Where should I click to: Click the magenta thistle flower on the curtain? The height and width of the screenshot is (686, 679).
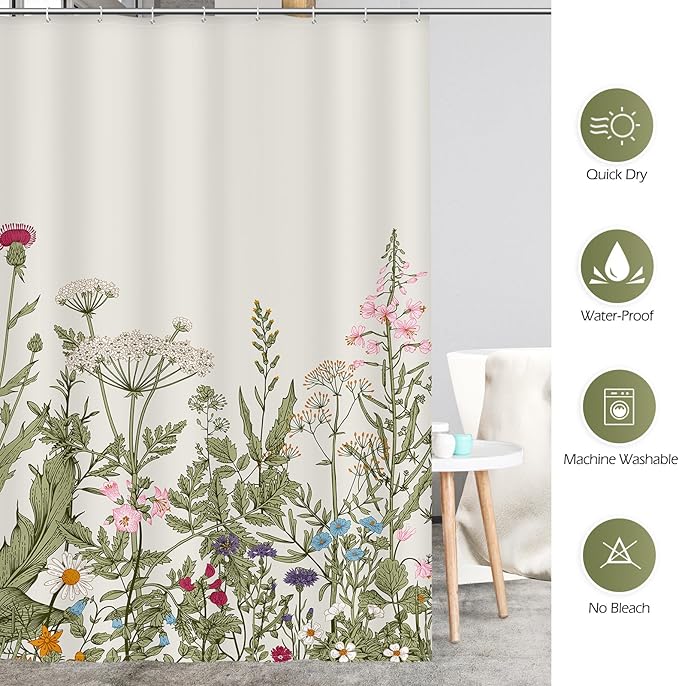click(16, 236)
